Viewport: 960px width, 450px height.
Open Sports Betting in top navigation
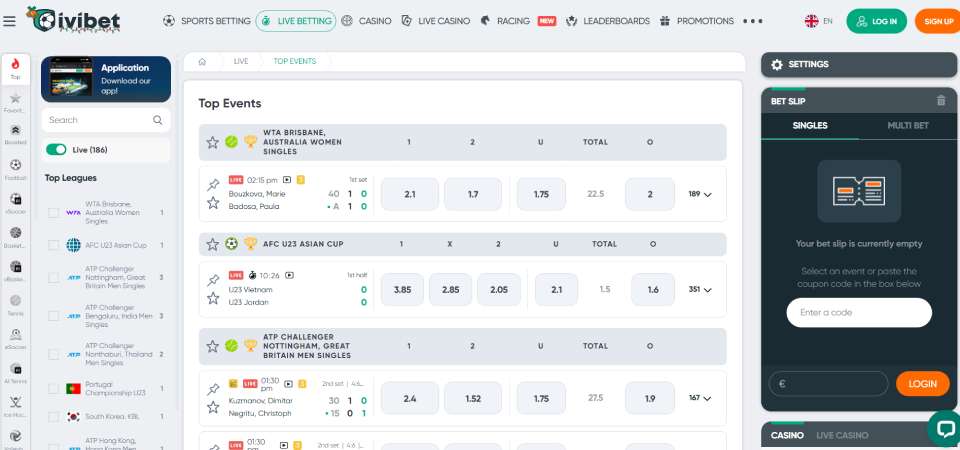tap(205, 20)
